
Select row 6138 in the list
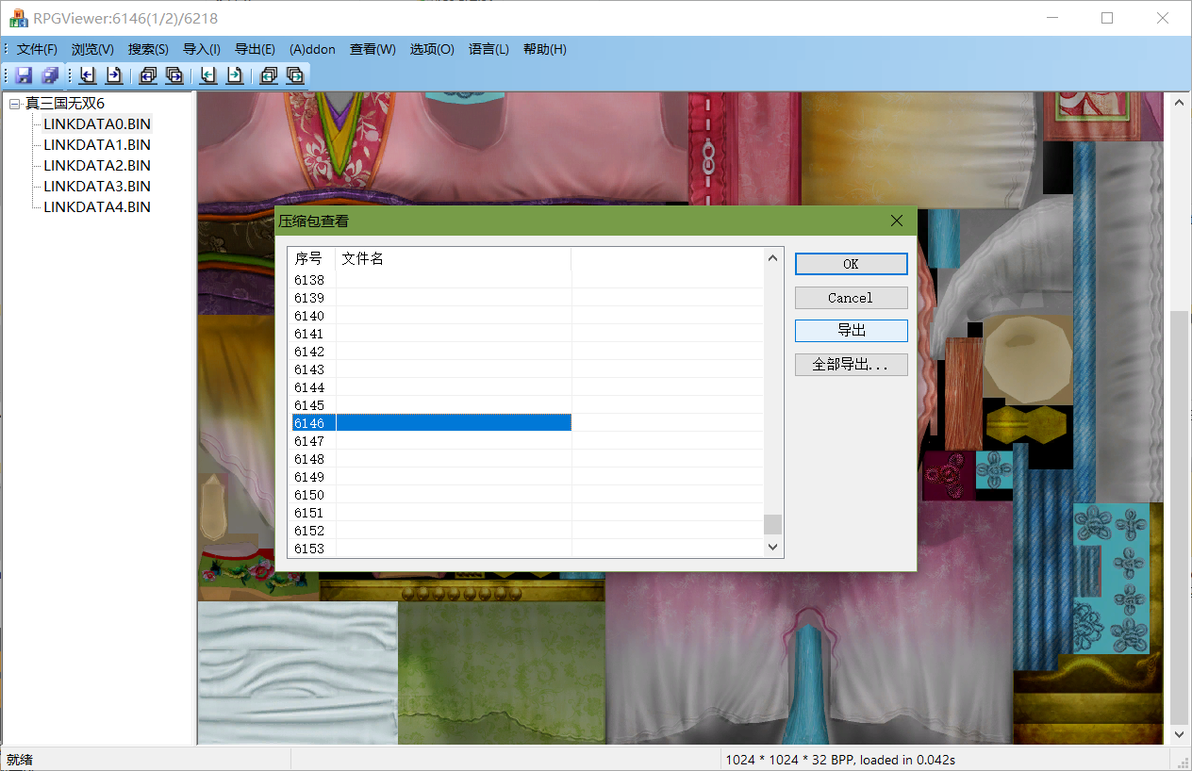[528, 280]
